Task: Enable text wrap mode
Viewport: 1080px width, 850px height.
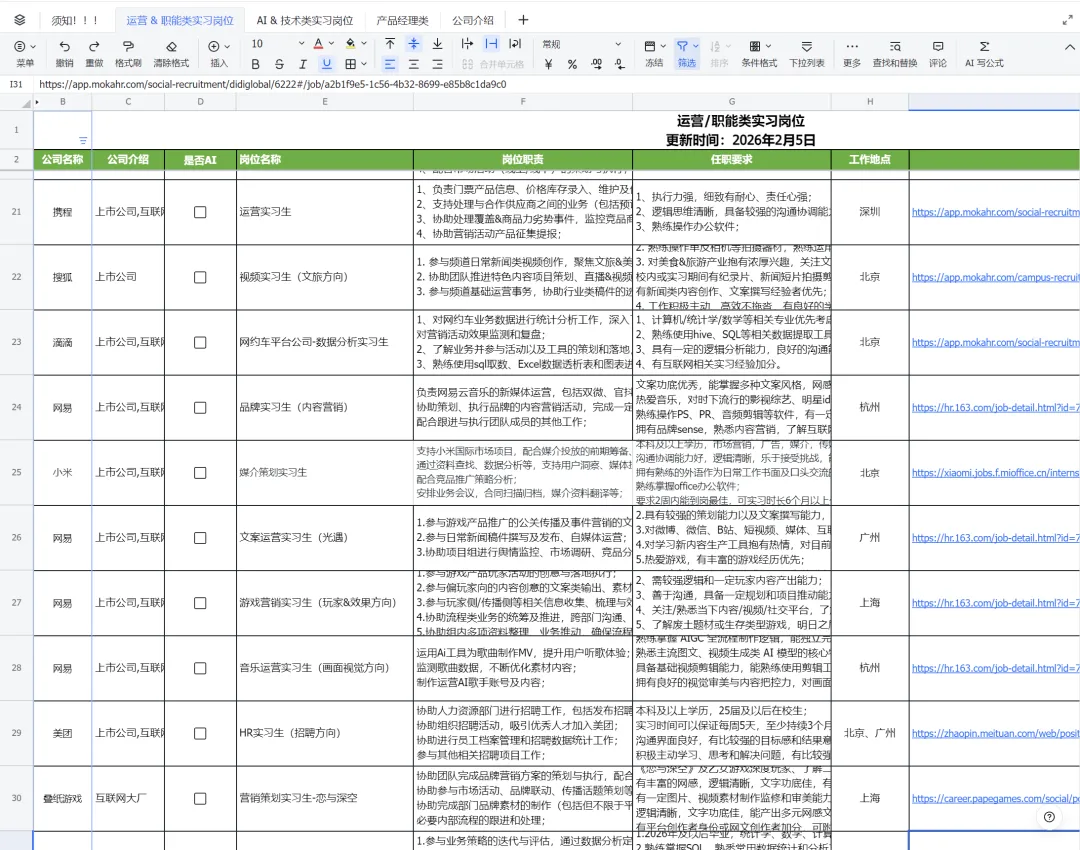Action: [515, 43]
